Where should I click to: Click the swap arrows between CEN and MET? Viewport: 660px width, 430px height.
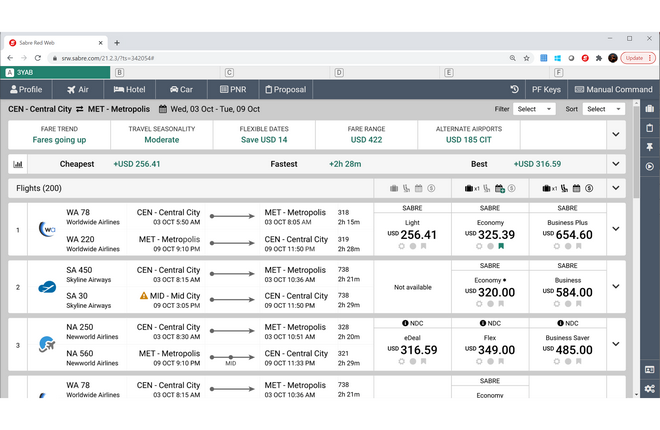[x=80, y=109]
